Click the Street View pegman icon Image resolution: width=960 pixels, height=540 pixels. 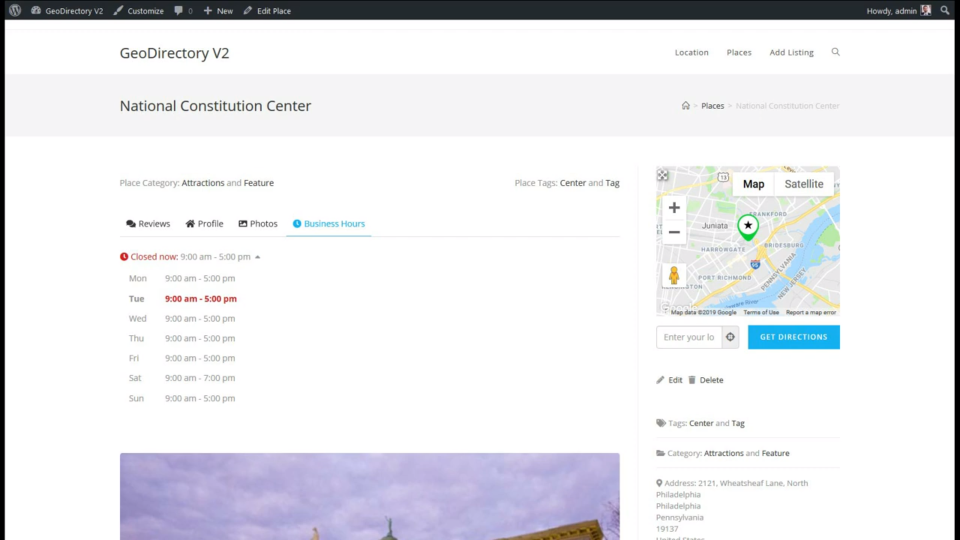(x=674, y=276)
